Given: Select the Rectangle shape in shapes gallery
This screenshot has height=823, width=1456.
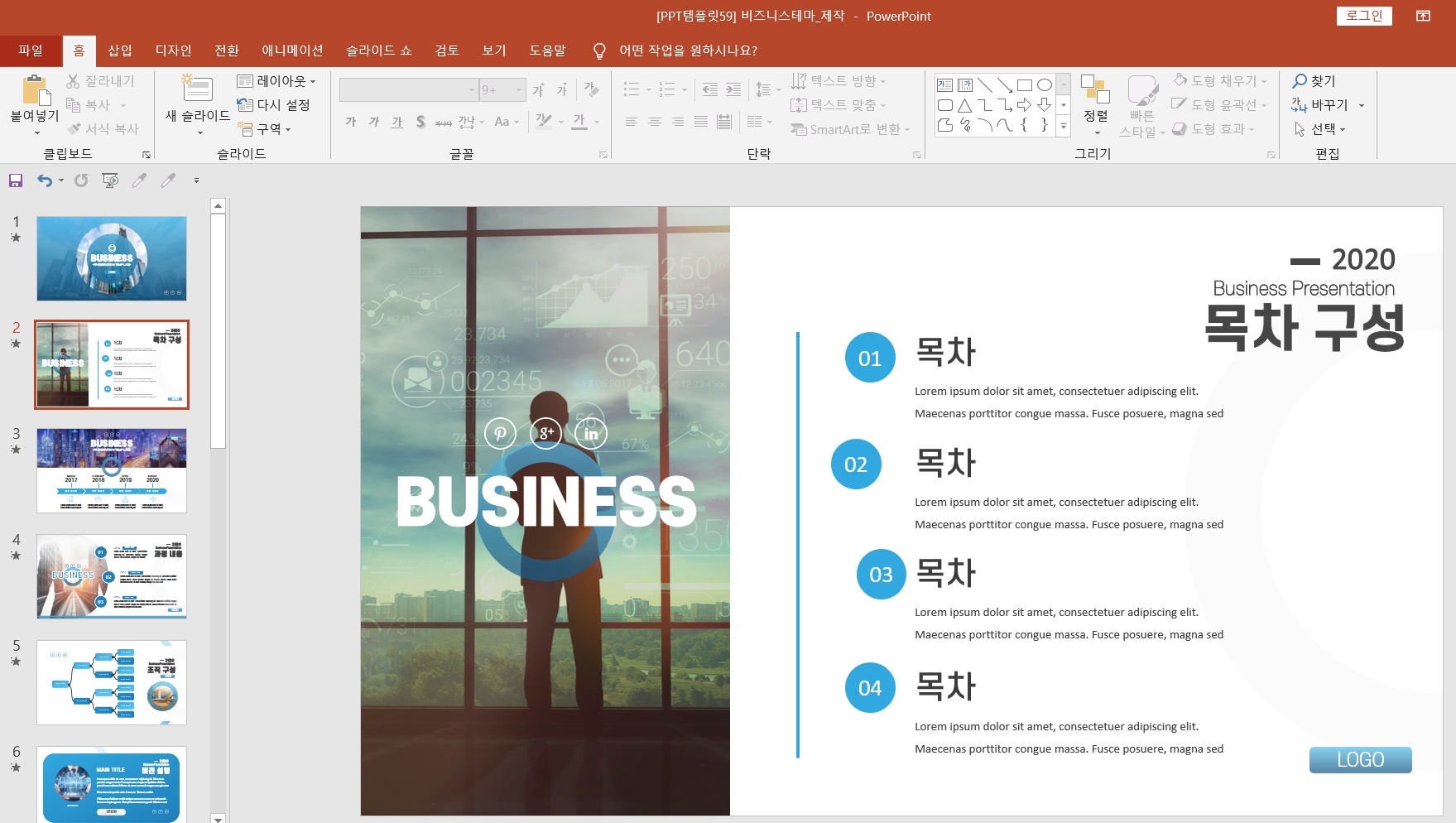Looking at the screenshot, I should coord(1024,85).
